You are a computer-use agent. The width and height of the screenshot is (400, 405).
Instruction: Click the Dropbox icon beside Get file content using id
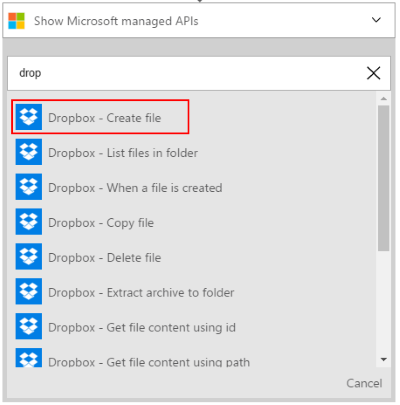tap(29, 326)
